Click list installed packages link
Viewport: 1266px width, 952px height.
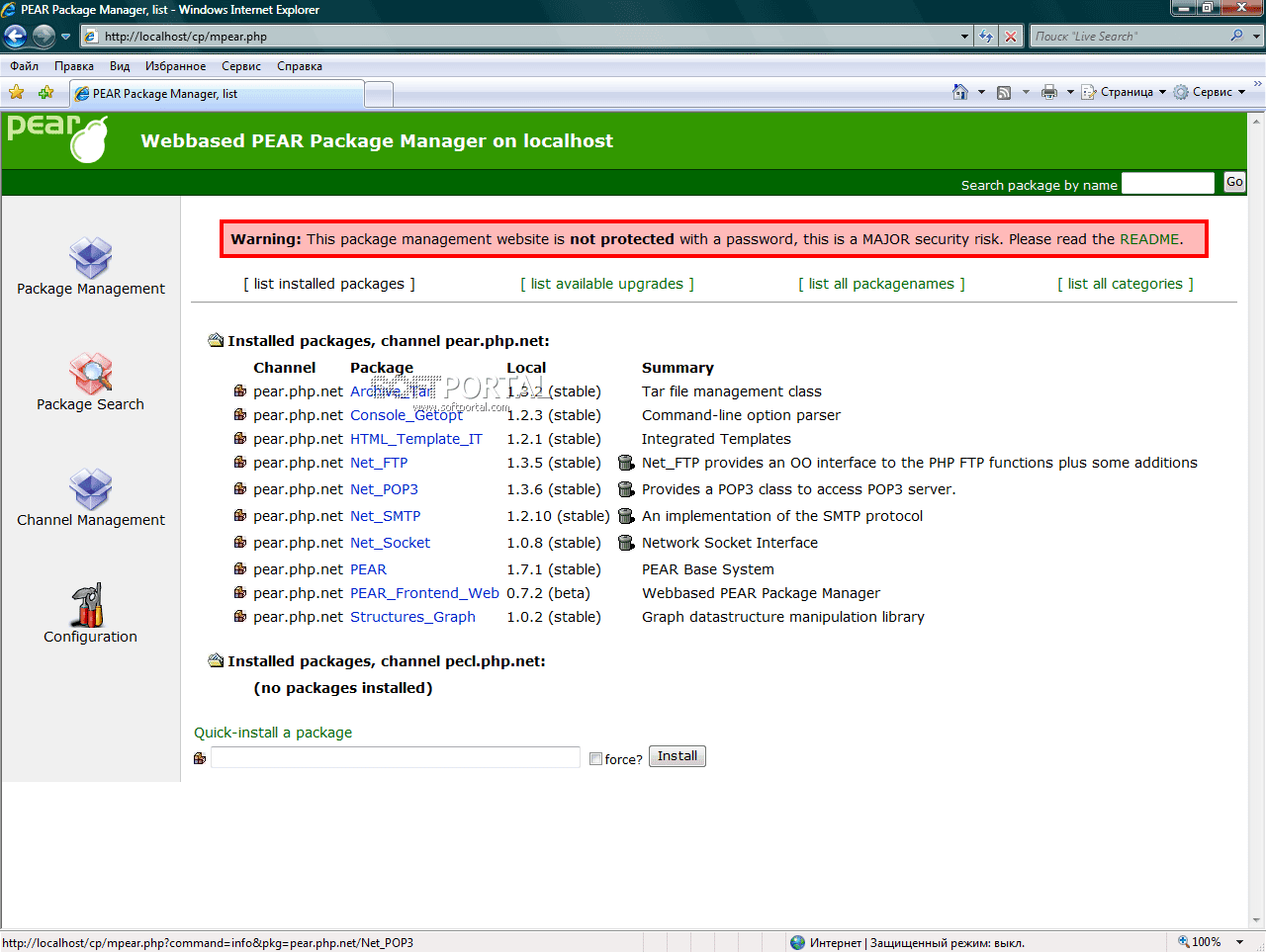click(329, 284)
